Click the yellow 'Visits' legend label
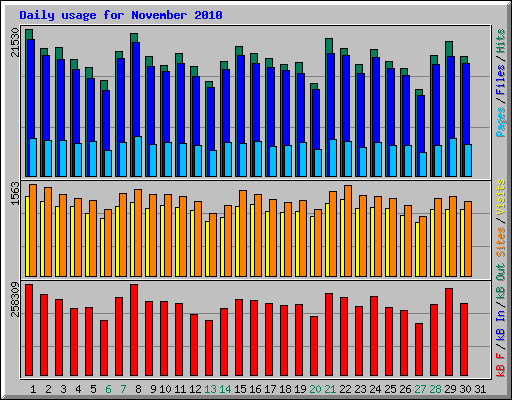Image resolution: width=512 pixels, height=400 pixels. [x=501, y=197]
